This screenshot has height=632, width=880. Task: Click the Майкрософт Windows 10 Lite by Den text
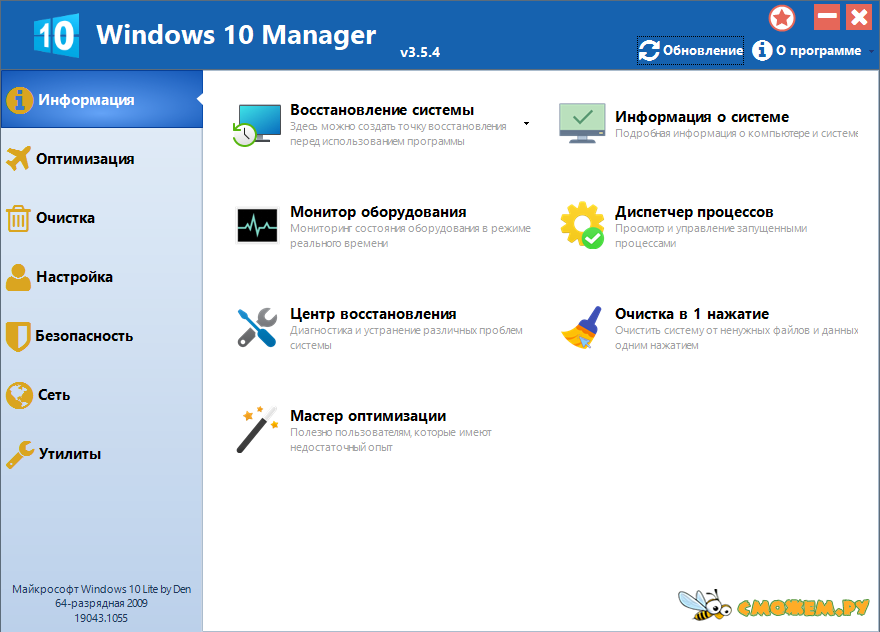[x=102, y=589]
